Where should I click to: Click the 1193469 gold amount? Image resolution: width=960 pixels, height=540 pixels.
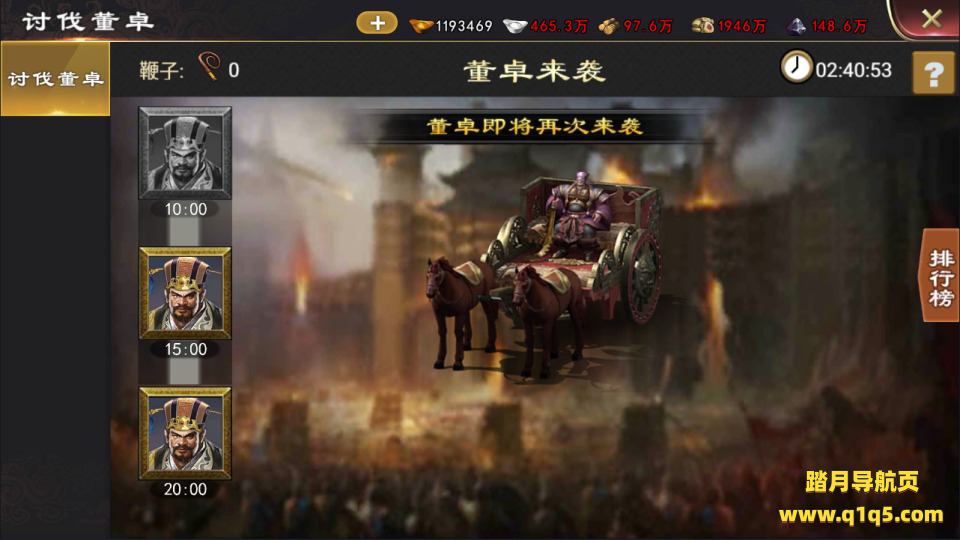(464, 26)
